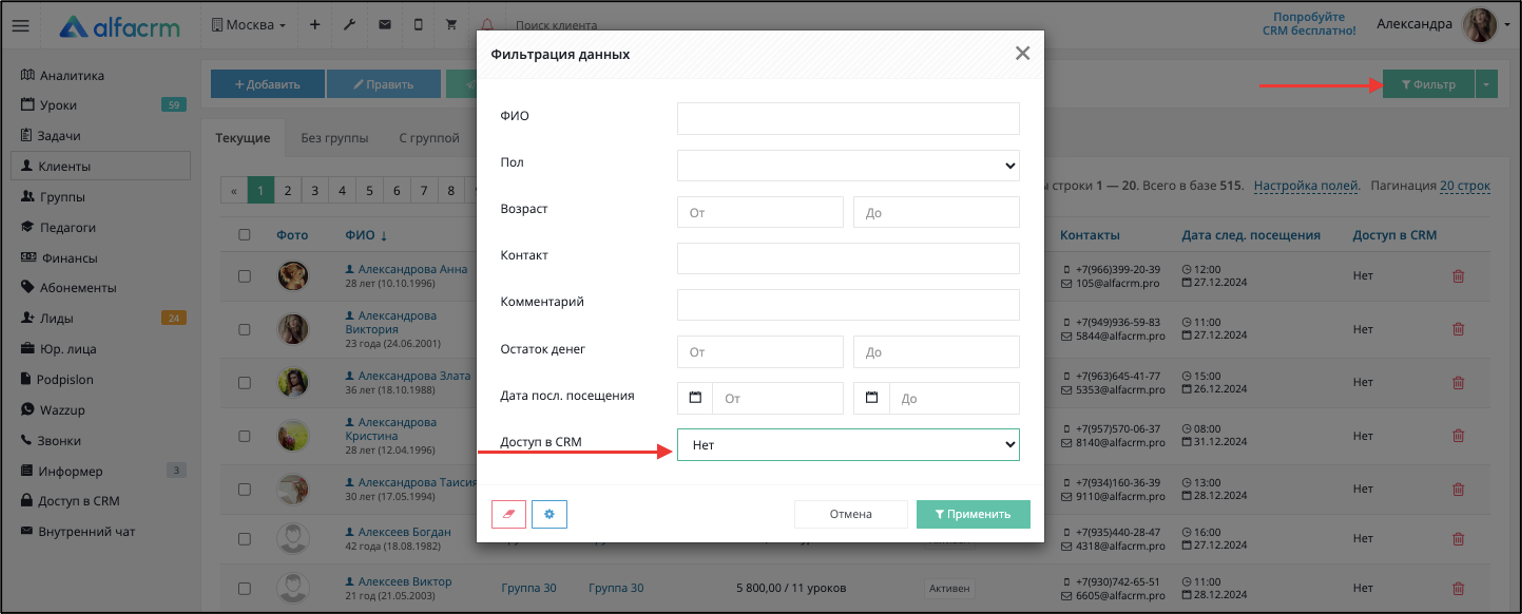1522x614 pixels.
Task: Click the Возраст От field
Action: tap(760, 212)
